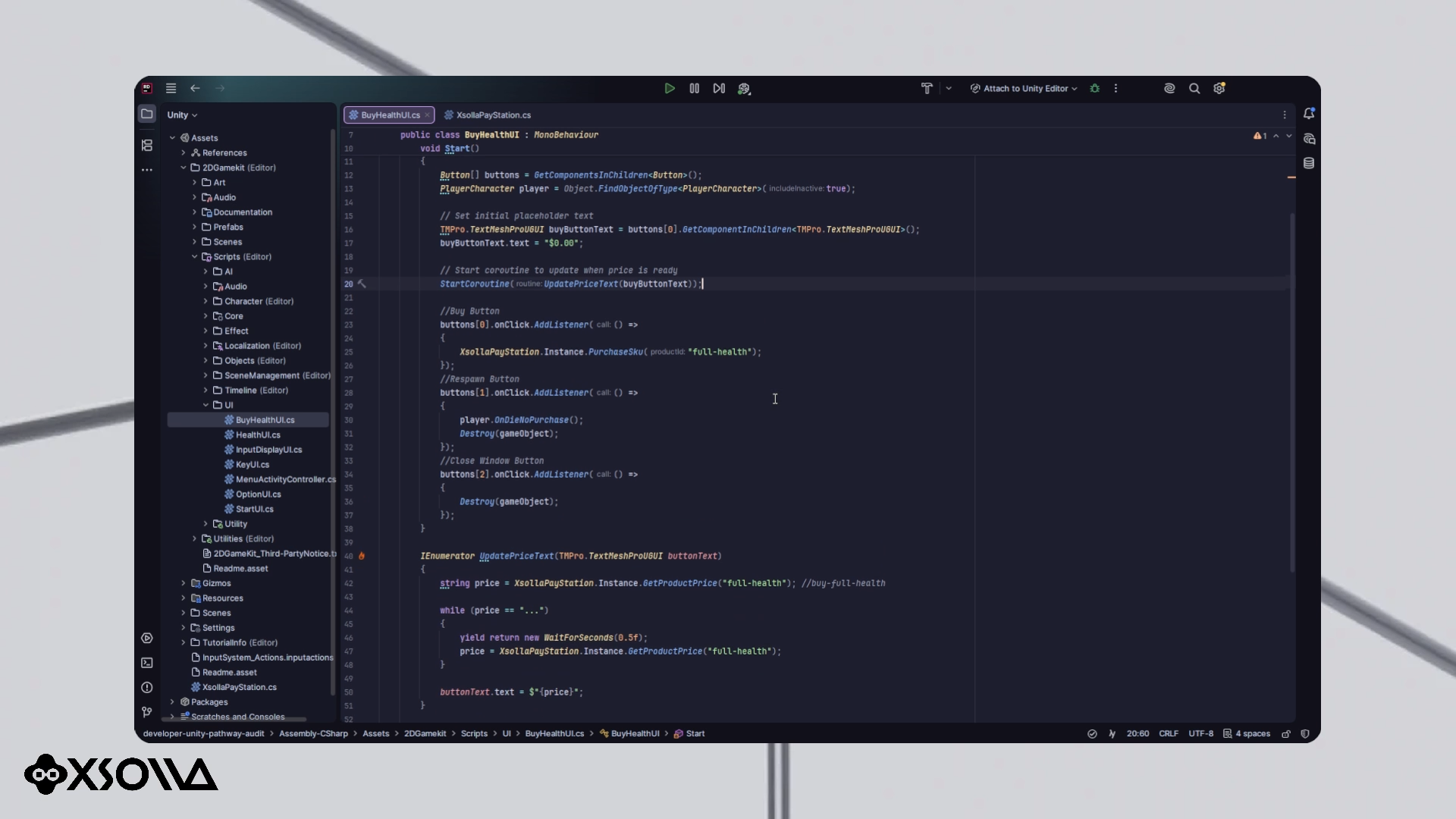Open Search Everywhere magnifier icon
The width and height of the screenshot is (1456, 819).
[x=1194, y=89]
